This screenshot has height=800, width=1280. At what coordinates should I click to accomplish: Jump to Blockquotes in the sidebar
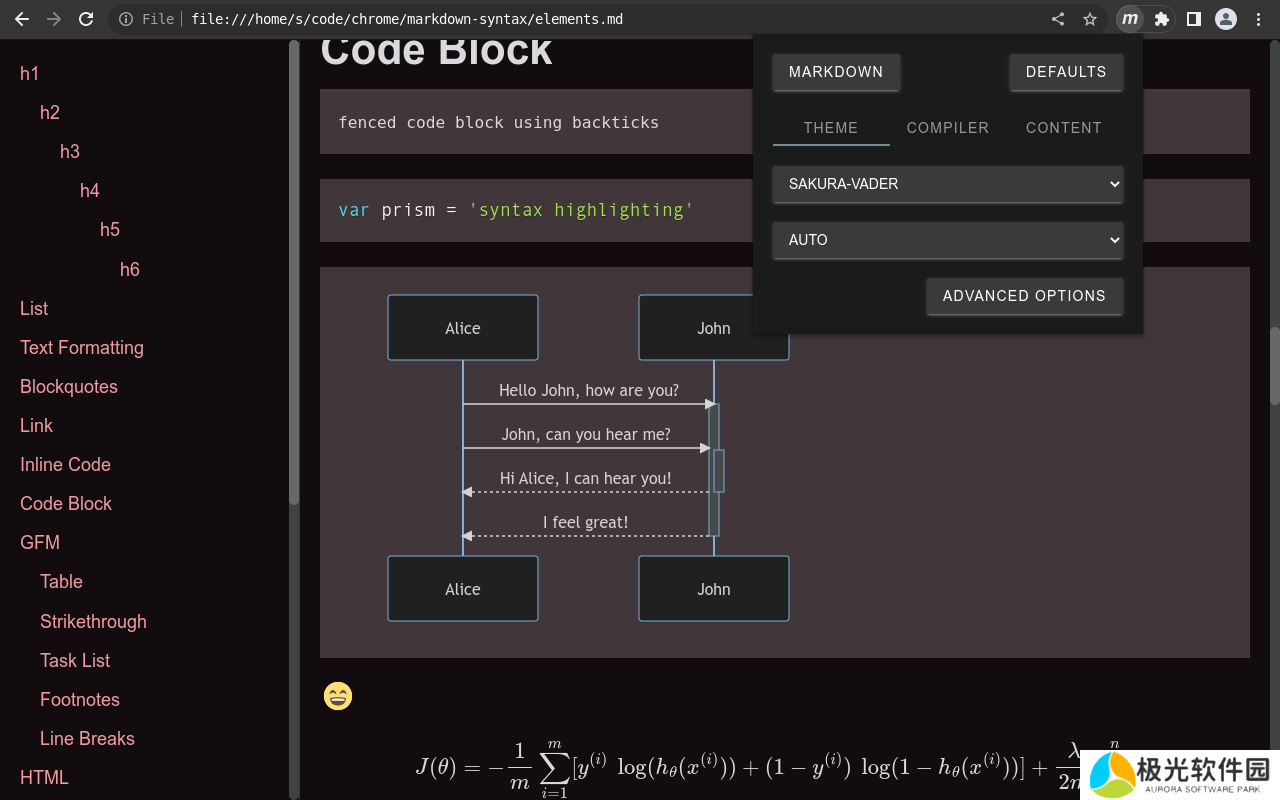tap(69, 387)
